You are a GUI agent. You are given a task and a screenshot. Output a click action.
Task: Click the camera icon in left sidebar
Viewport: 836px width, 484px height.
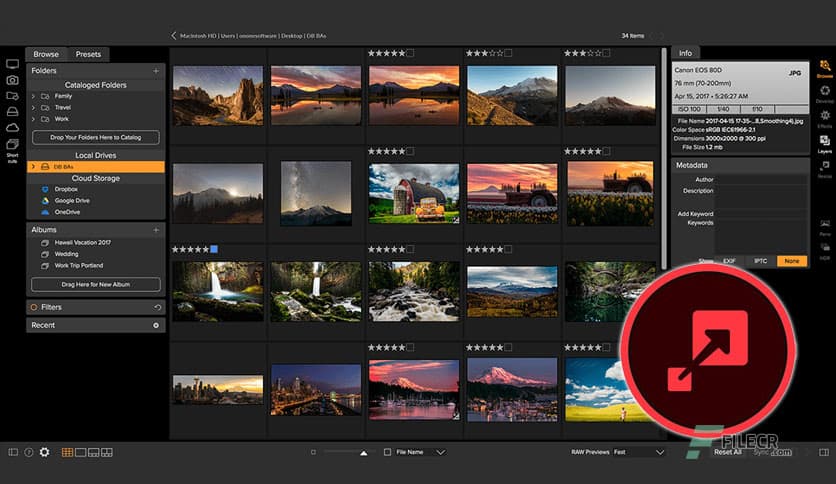point(13,79)
